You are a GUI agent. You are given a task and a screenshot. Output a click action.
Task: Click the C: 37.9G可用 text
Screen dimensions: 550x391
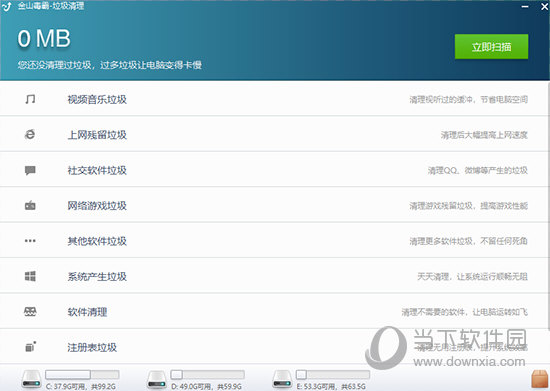pyautogui.click(x=66, y=386)
